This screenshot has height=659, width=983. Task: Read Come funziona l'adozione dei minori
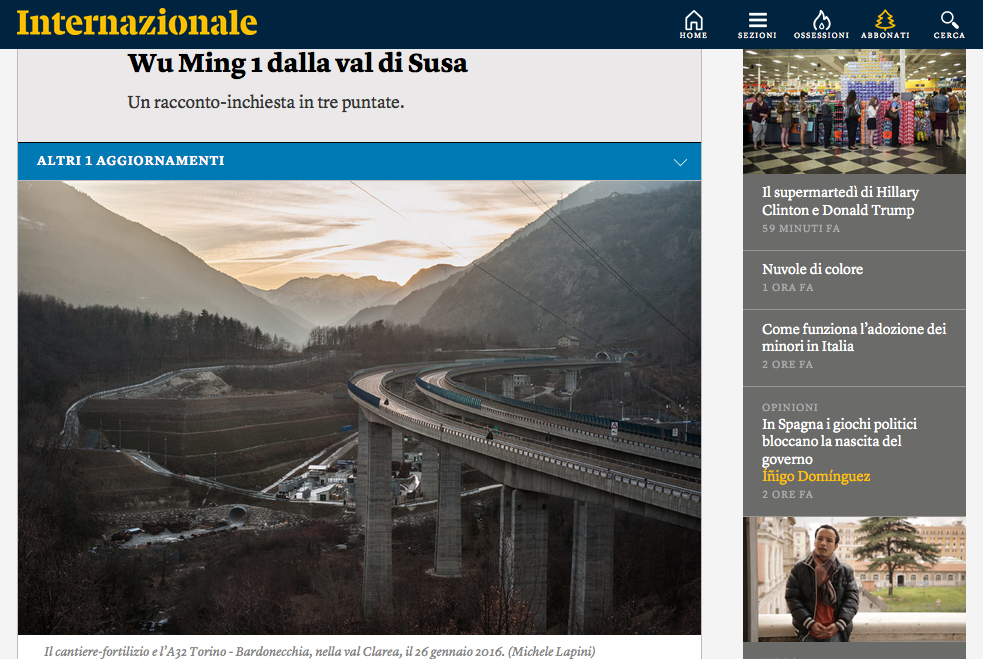854,337
